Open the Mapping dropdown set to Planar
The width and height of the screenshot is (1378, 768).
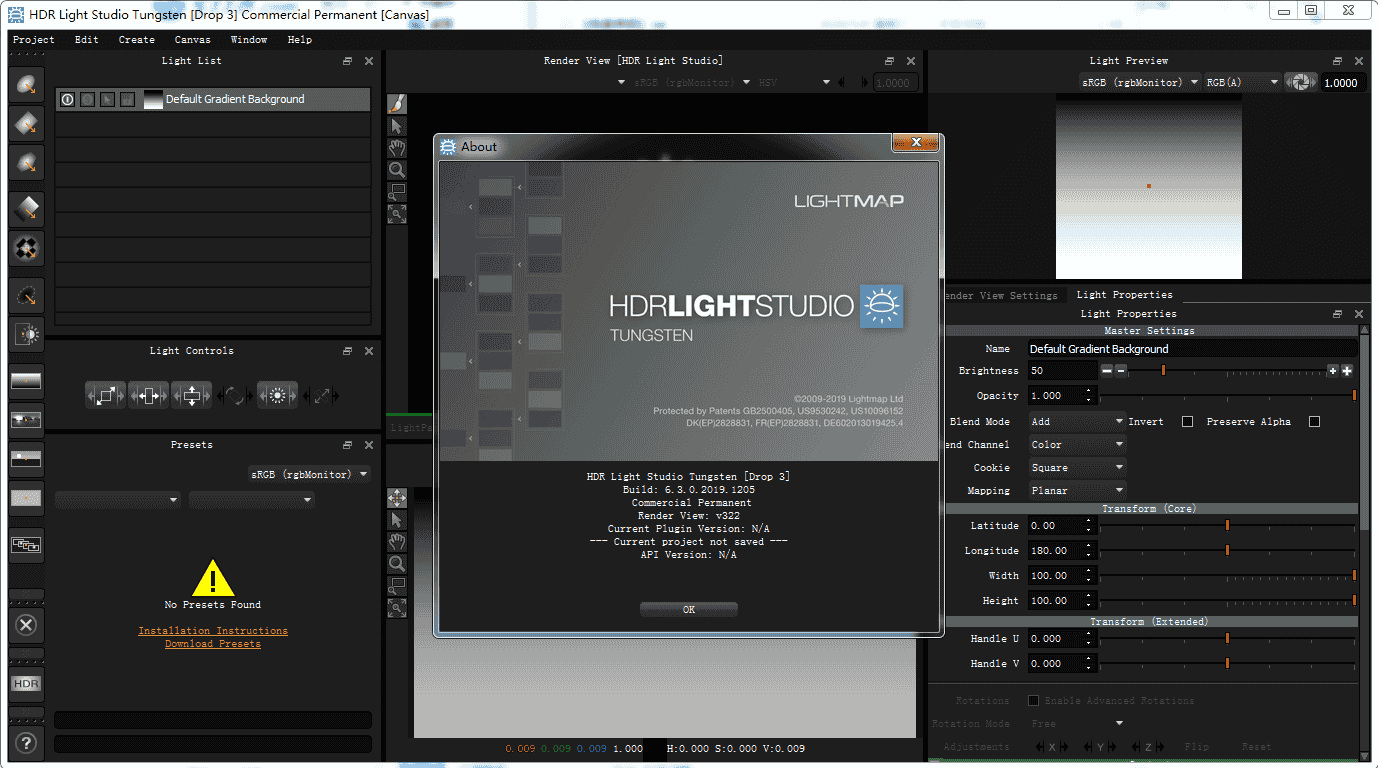point(1076,490)
